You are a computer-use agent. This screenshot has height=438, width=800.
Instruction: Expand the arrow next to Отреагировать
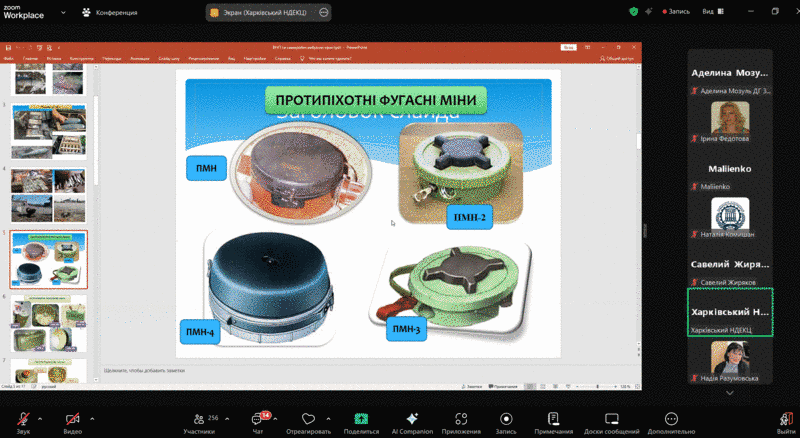(x=328, y=419)
